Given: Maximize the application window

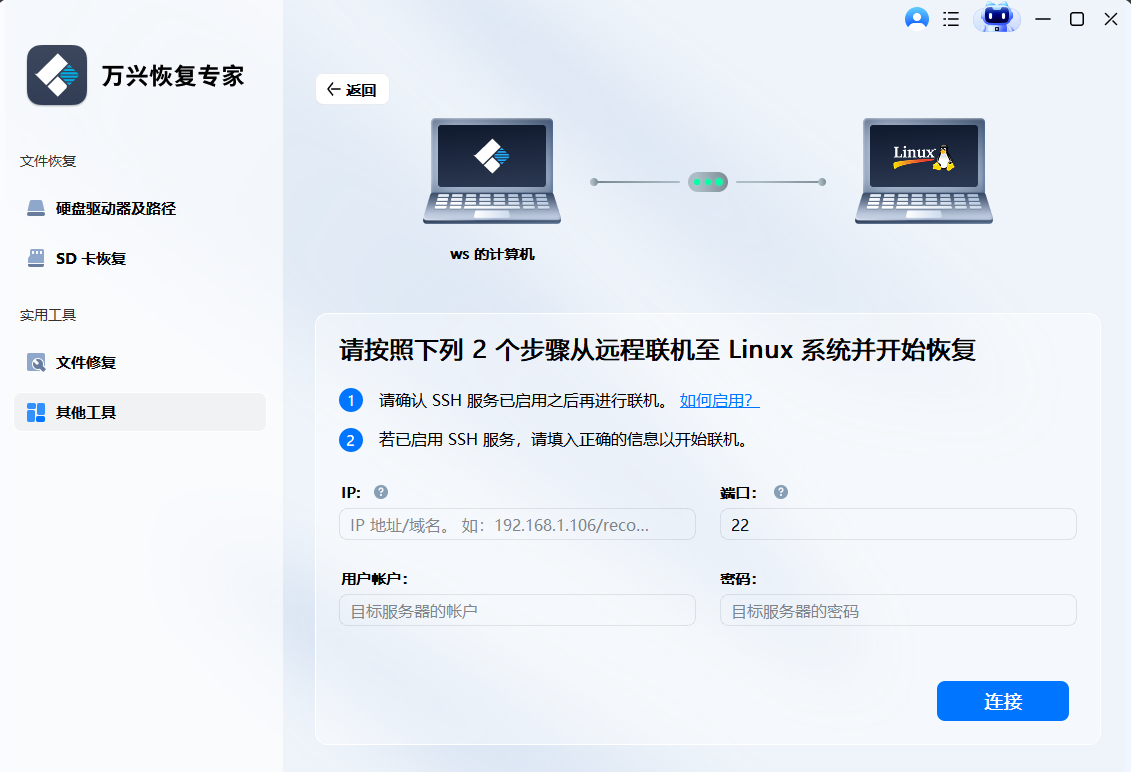Looking at the screenshot, I should tap(1077, 19).
